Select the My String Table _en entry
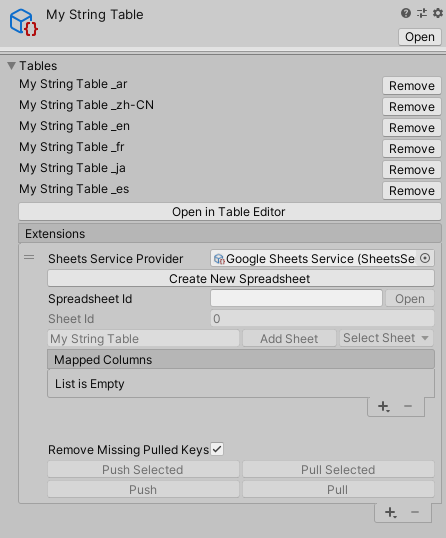 [x=74, y=126]
